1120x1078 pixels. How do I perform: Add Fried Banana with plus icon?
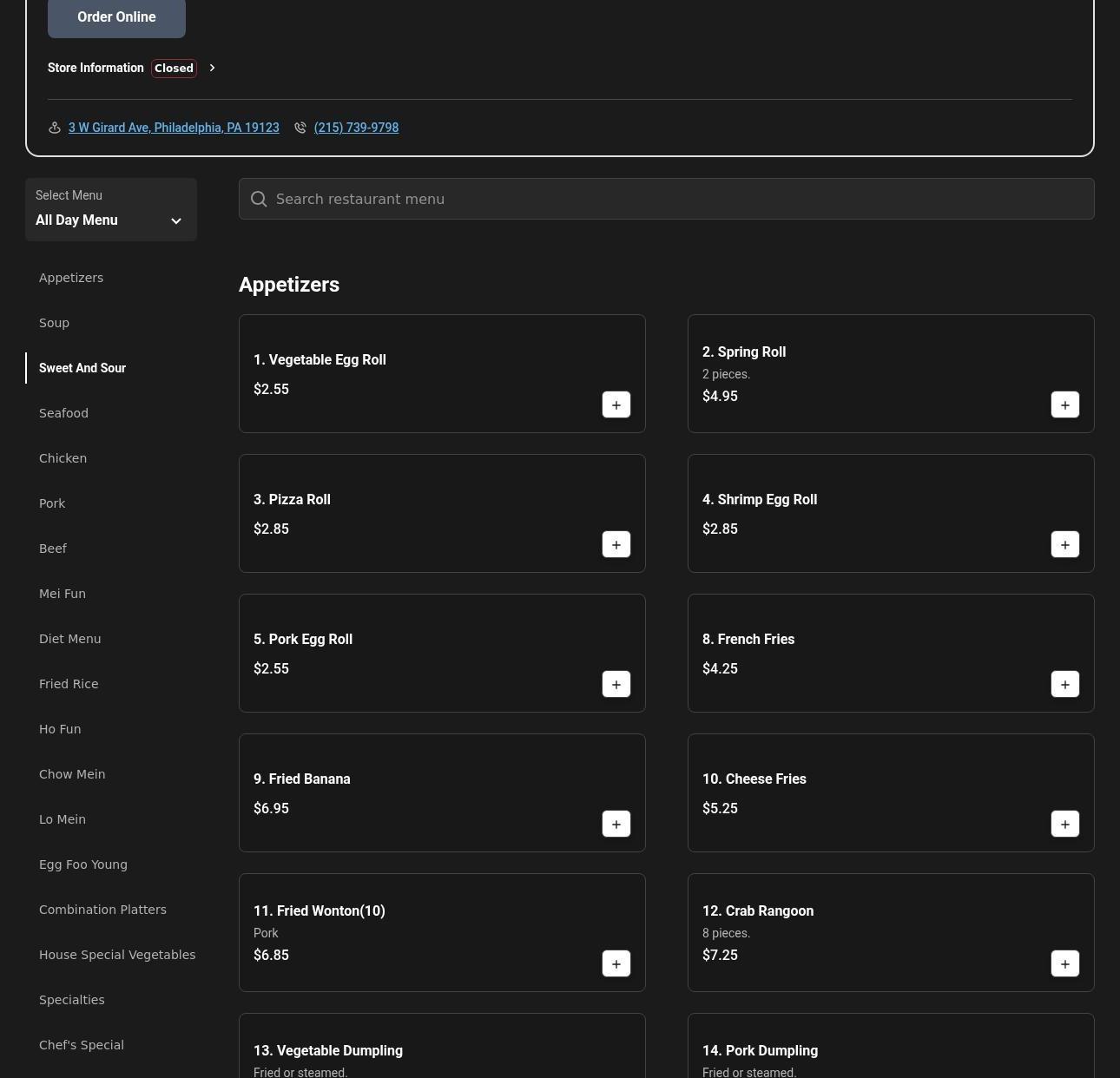pos(616,824)
